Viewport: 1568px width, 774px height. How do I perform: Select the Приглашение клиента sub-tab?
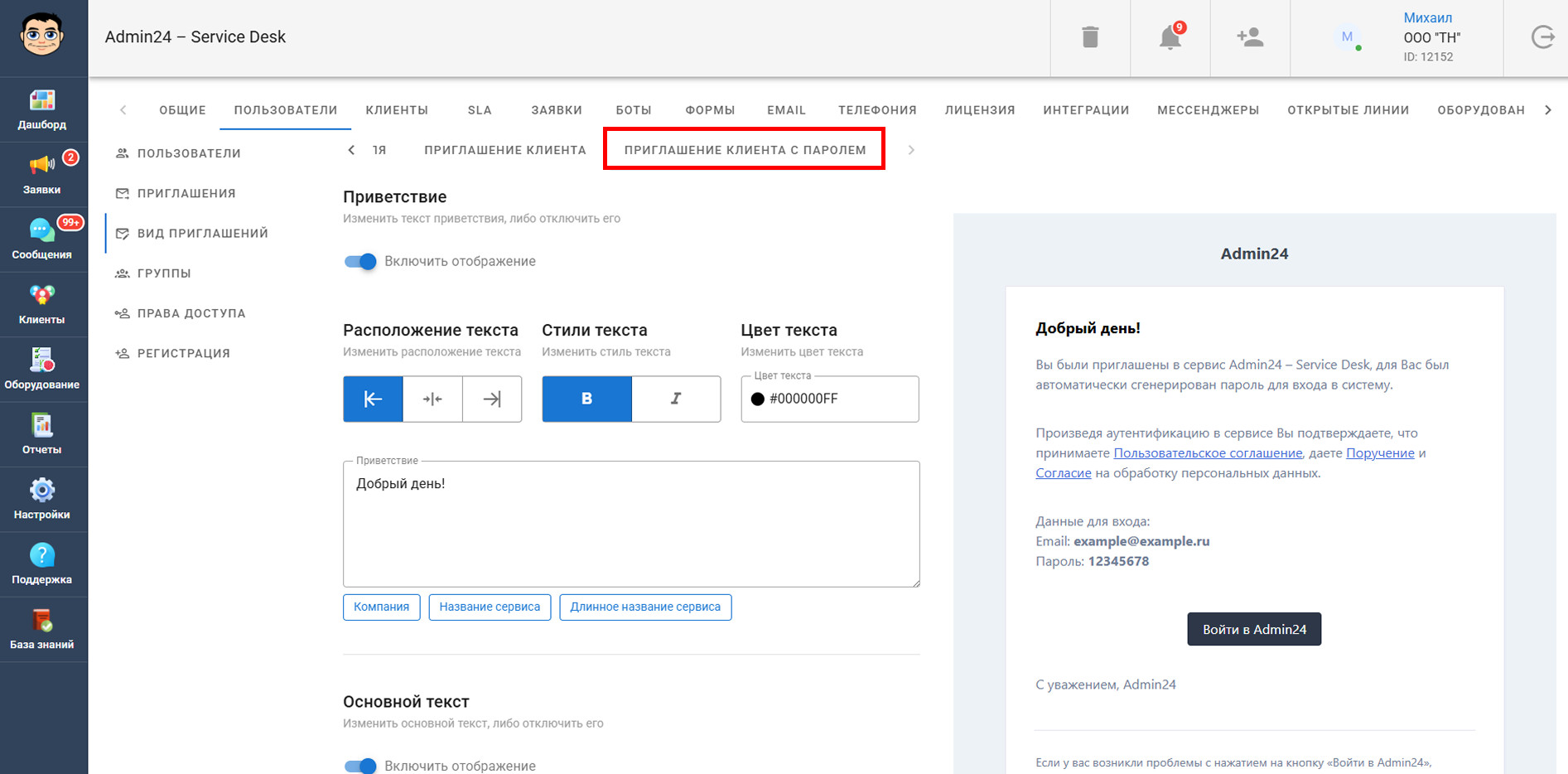pyautogui.click(x=504, y=150)
